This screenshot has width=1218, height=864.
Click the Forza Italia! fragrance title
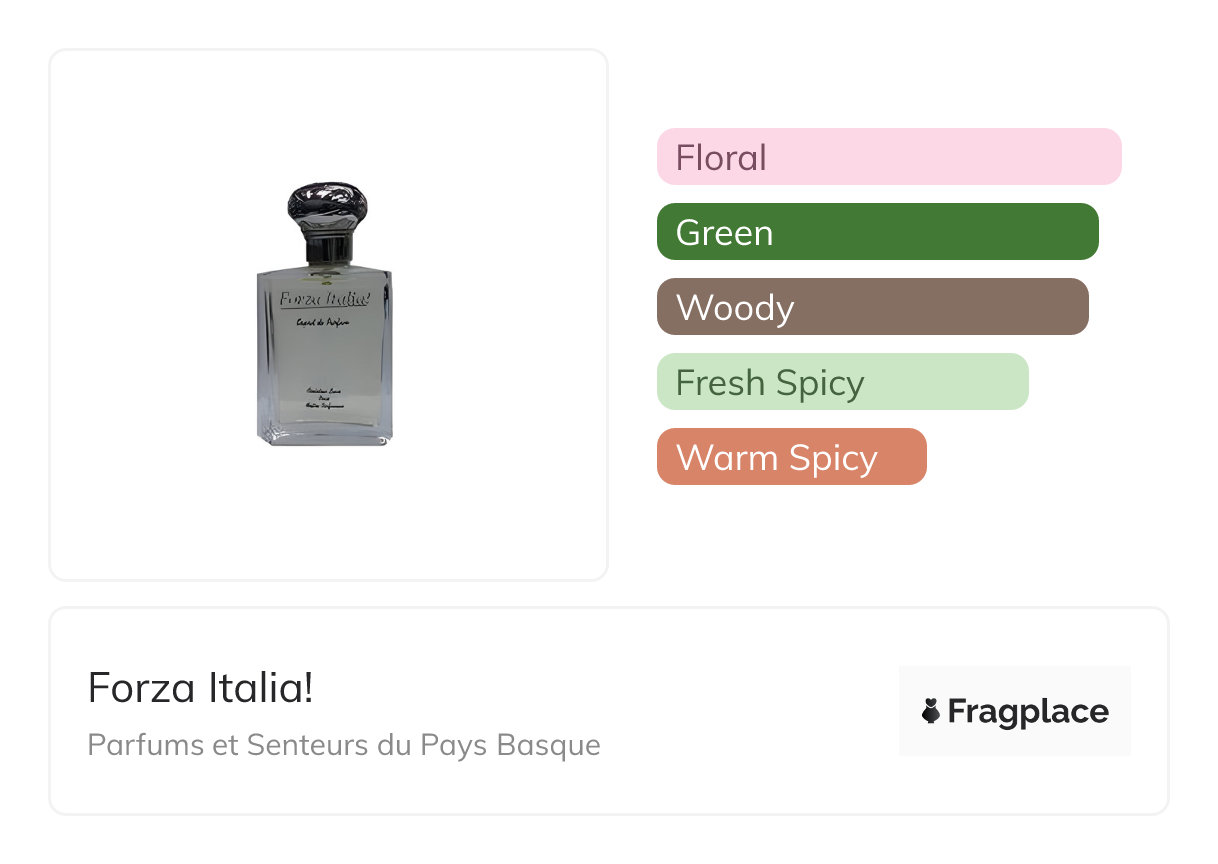[200, 688]
